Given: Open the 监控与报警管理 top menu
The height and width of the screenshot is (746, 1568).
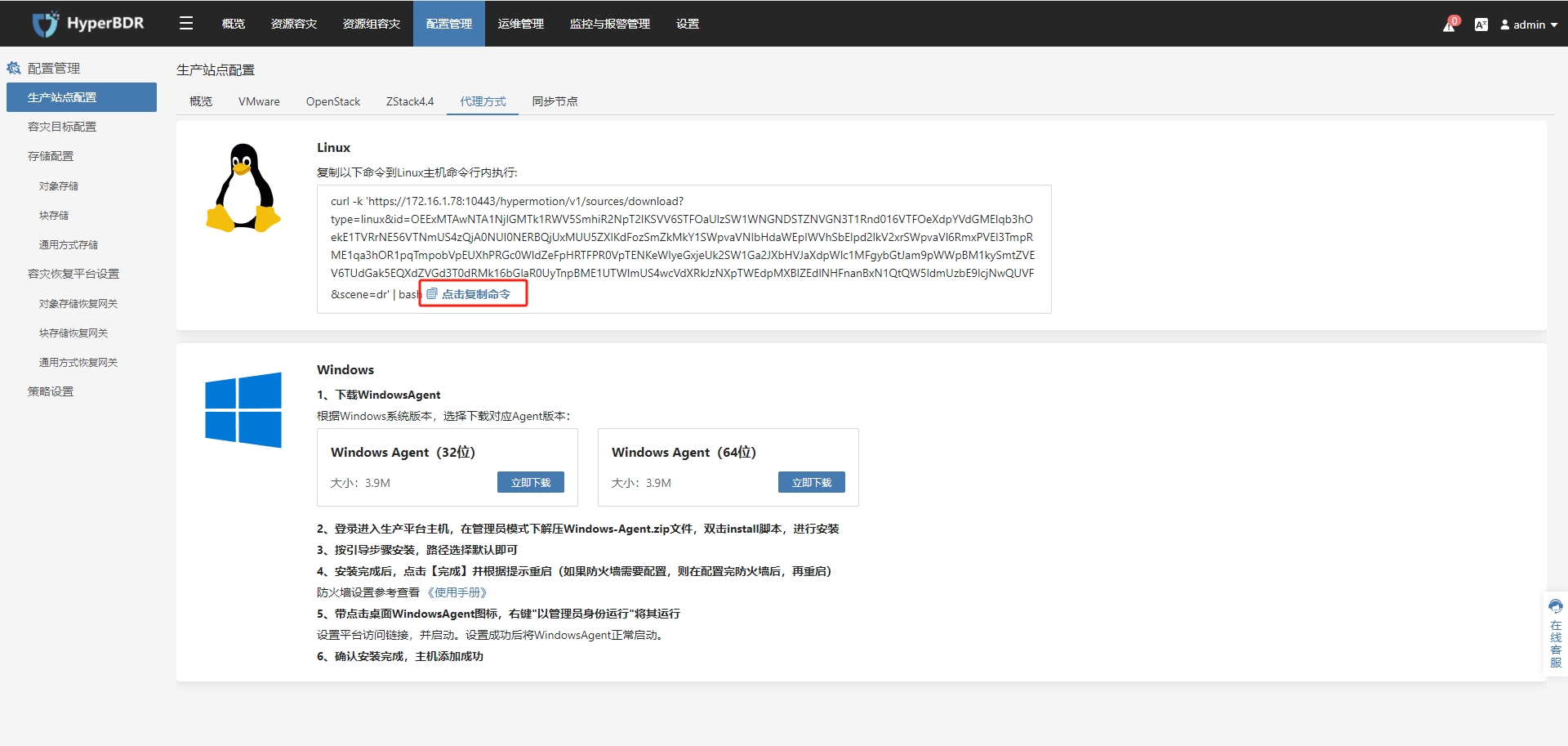Looking at the screenshot, I should click(610, 24).
